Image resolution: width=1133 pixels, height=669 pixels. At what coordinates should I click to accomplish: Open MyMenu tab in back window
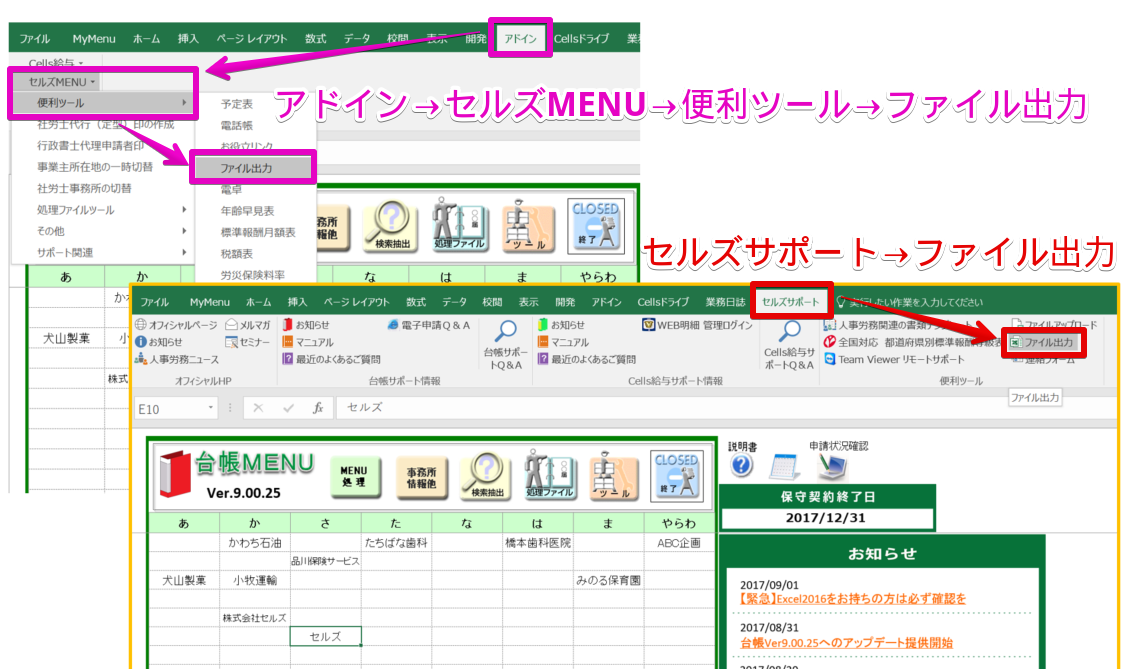(94, 38)
